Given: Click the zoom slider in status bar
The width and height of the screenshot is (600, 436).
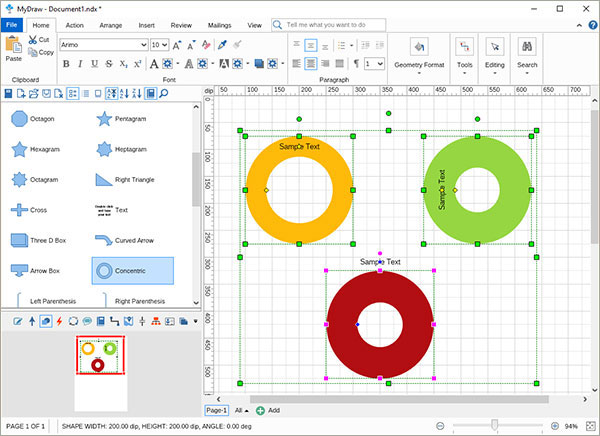Looking at the screenshot, I should [x=495, y=426].
